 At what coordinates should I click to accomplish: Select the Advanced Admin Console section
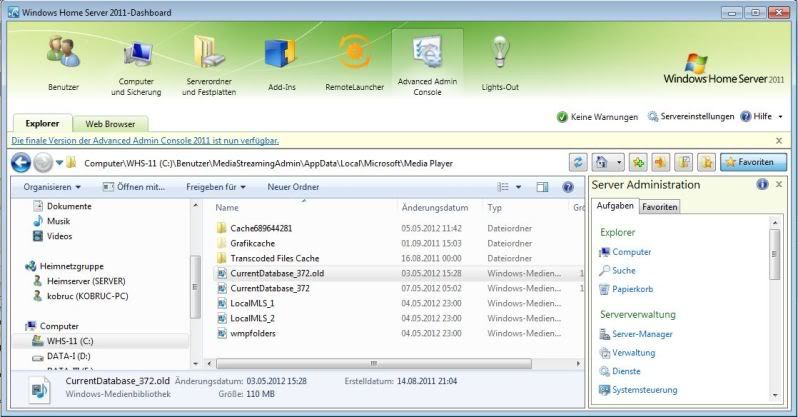427,64
